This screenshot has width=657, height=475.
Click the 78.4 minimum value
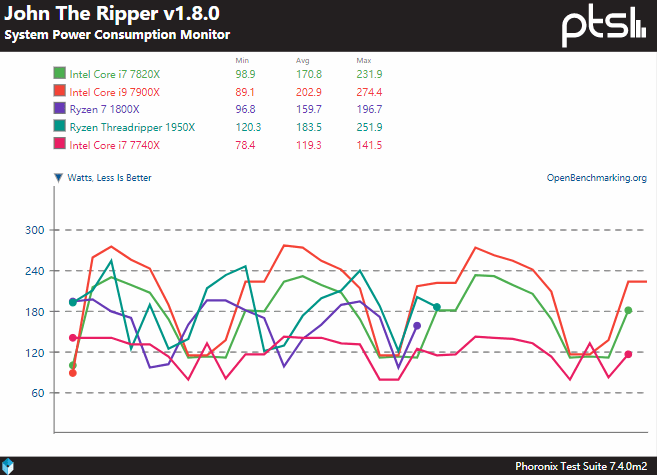(x=245, y=145)
